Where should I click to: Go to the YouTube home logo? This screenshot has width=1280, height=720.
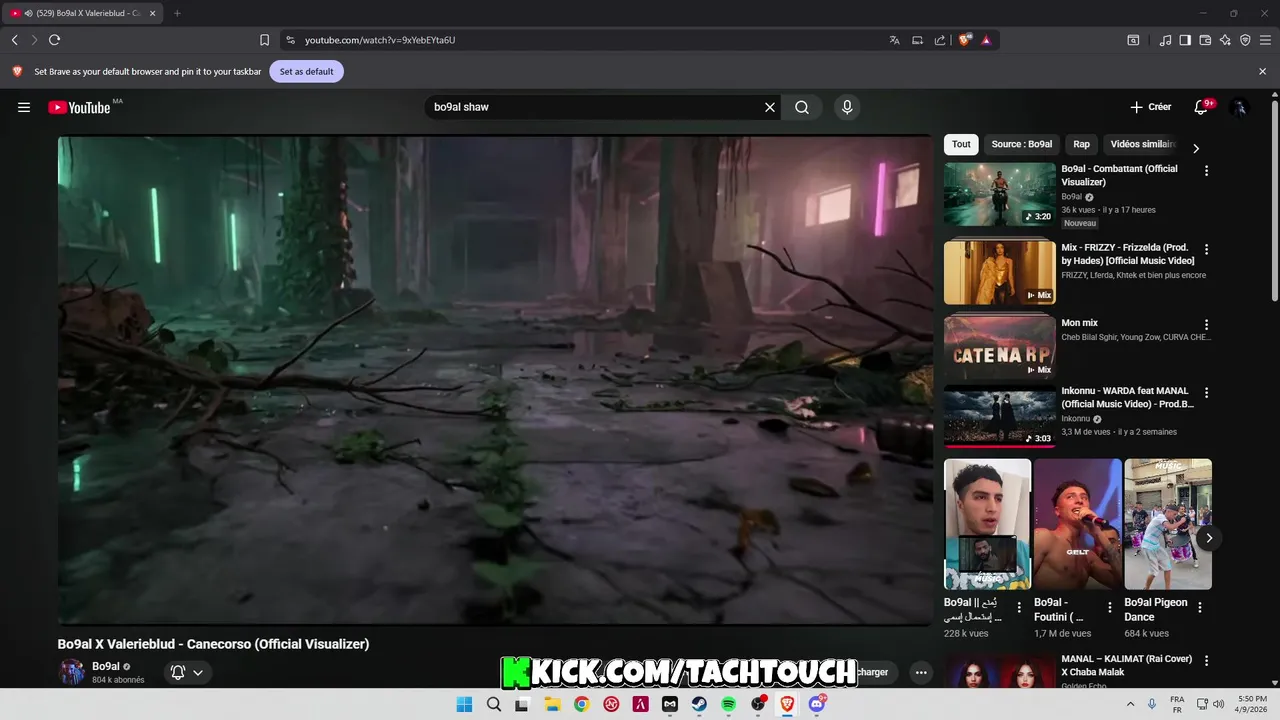point(79,107)
